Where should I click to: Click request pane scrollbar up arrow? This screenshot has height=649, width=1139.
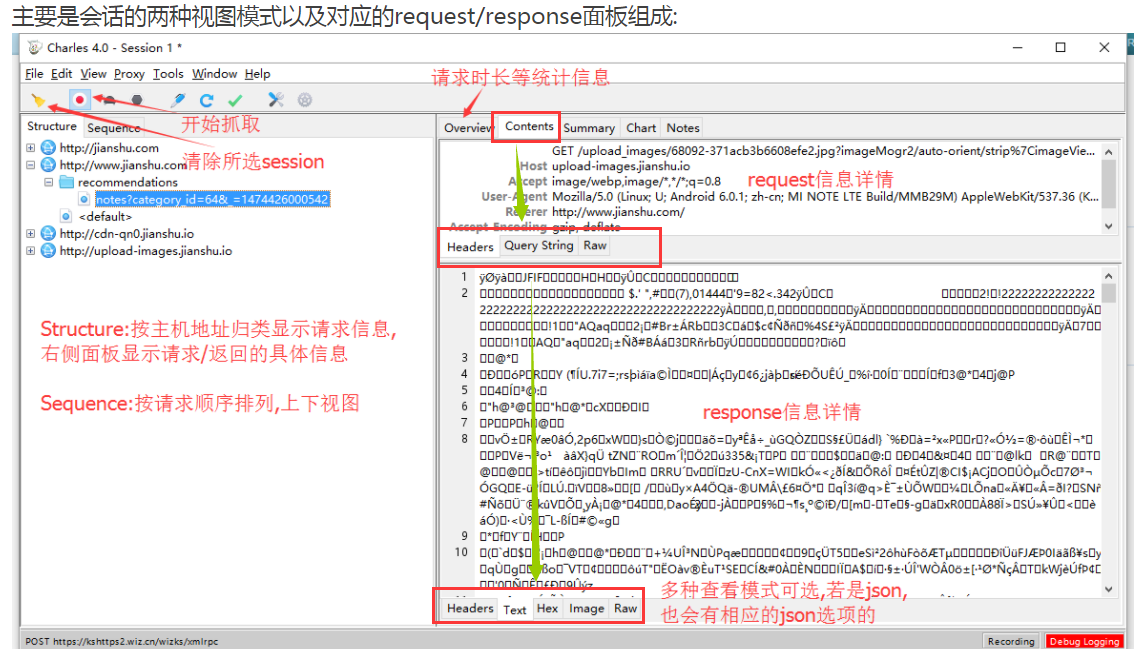click(x=1108, y=152)
